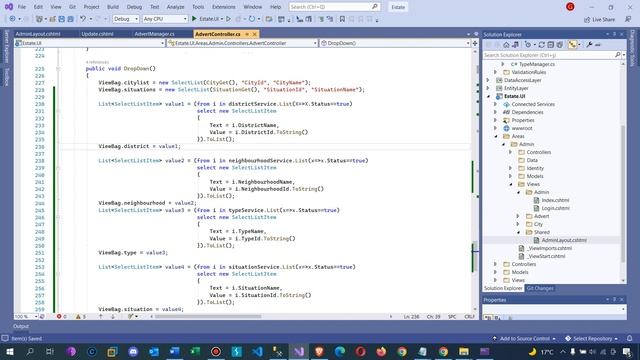640x360 pixels.
Task: Click the warnings count indicator
Action: coord(81,316)
